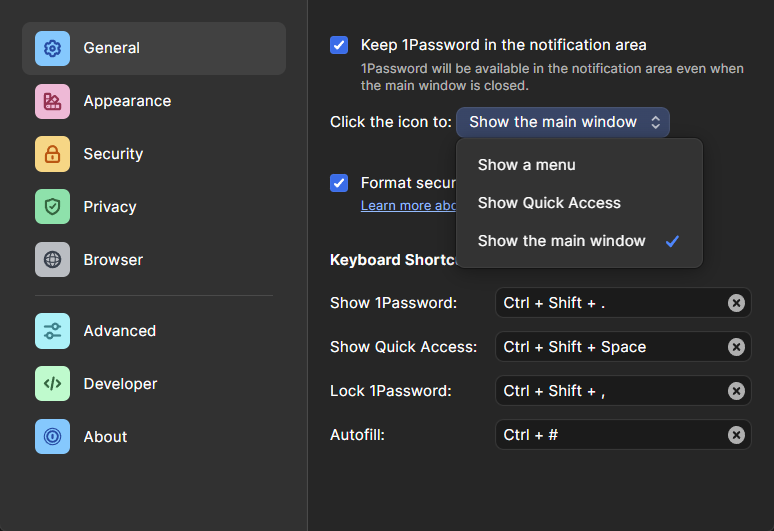Click the Developer code brackets icon

pyautogui.click(x=52, y=383)
